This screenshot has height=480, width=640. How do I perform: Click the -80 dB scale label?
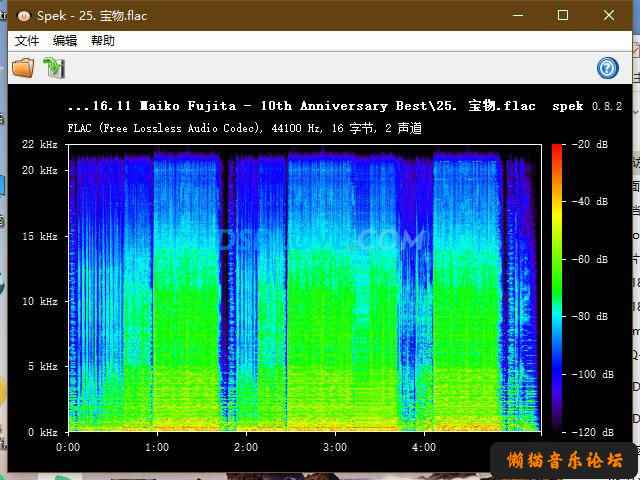(x=590, y=316)
